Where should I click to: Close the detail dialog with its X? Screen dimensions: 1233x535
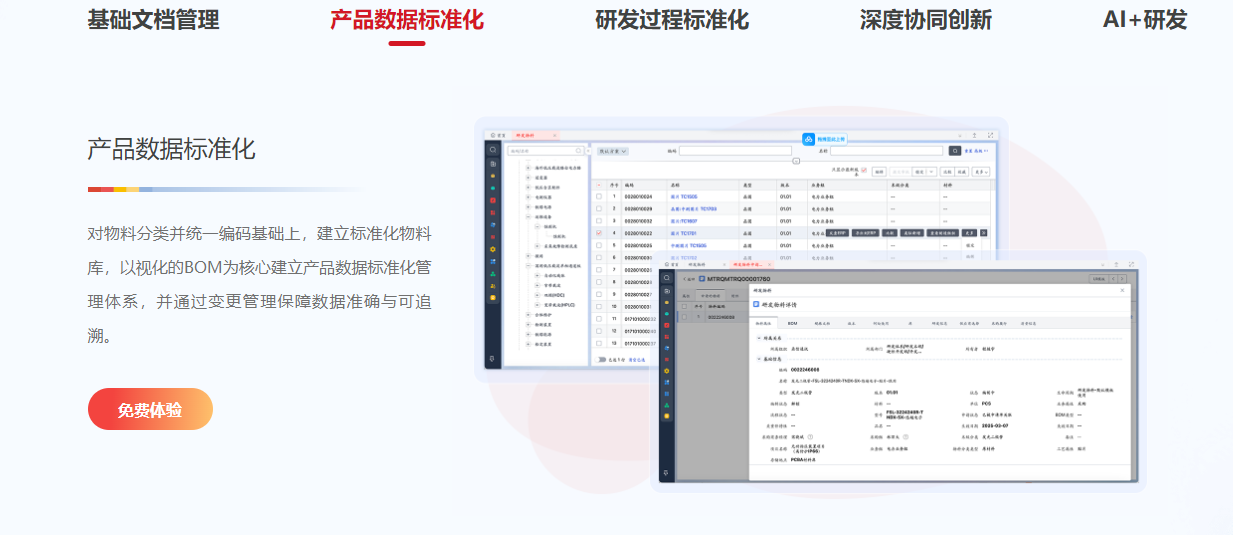(1122, 290)
